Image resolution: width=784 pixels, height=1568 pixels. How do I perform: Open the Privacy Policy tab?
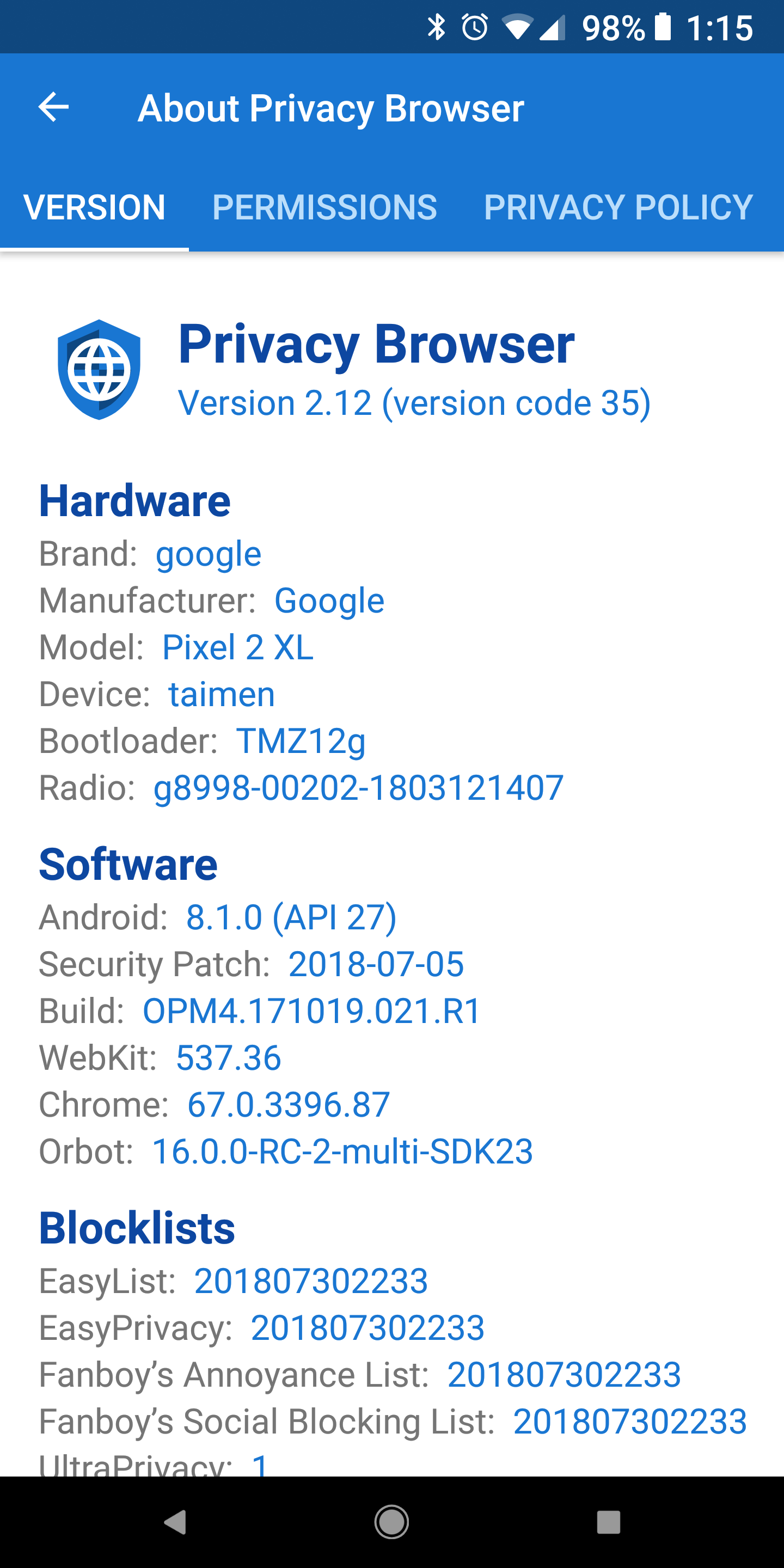click(x=618, y=207)
